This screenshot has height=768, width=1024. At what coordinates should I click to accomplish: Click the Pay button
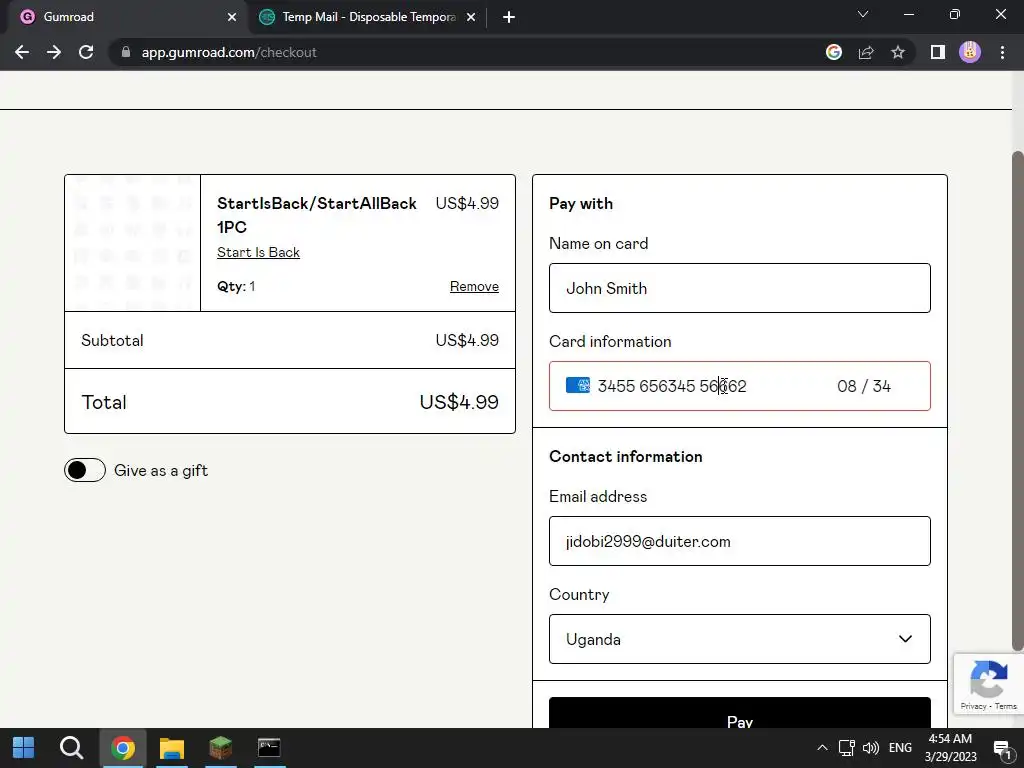coord(739,713)
